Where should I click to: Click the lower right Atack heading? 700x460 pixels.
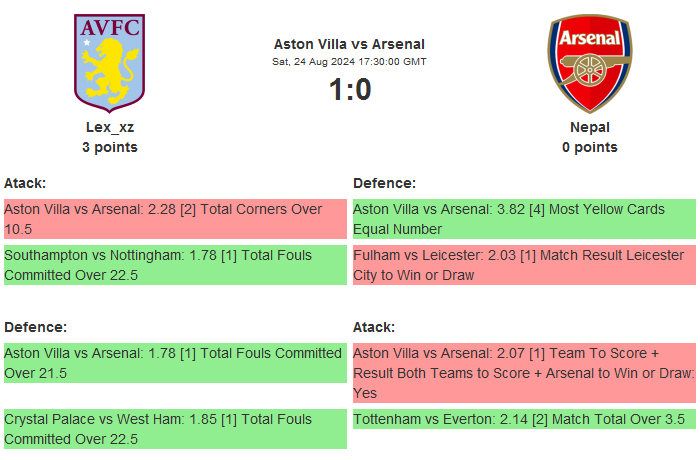point(374,327)
